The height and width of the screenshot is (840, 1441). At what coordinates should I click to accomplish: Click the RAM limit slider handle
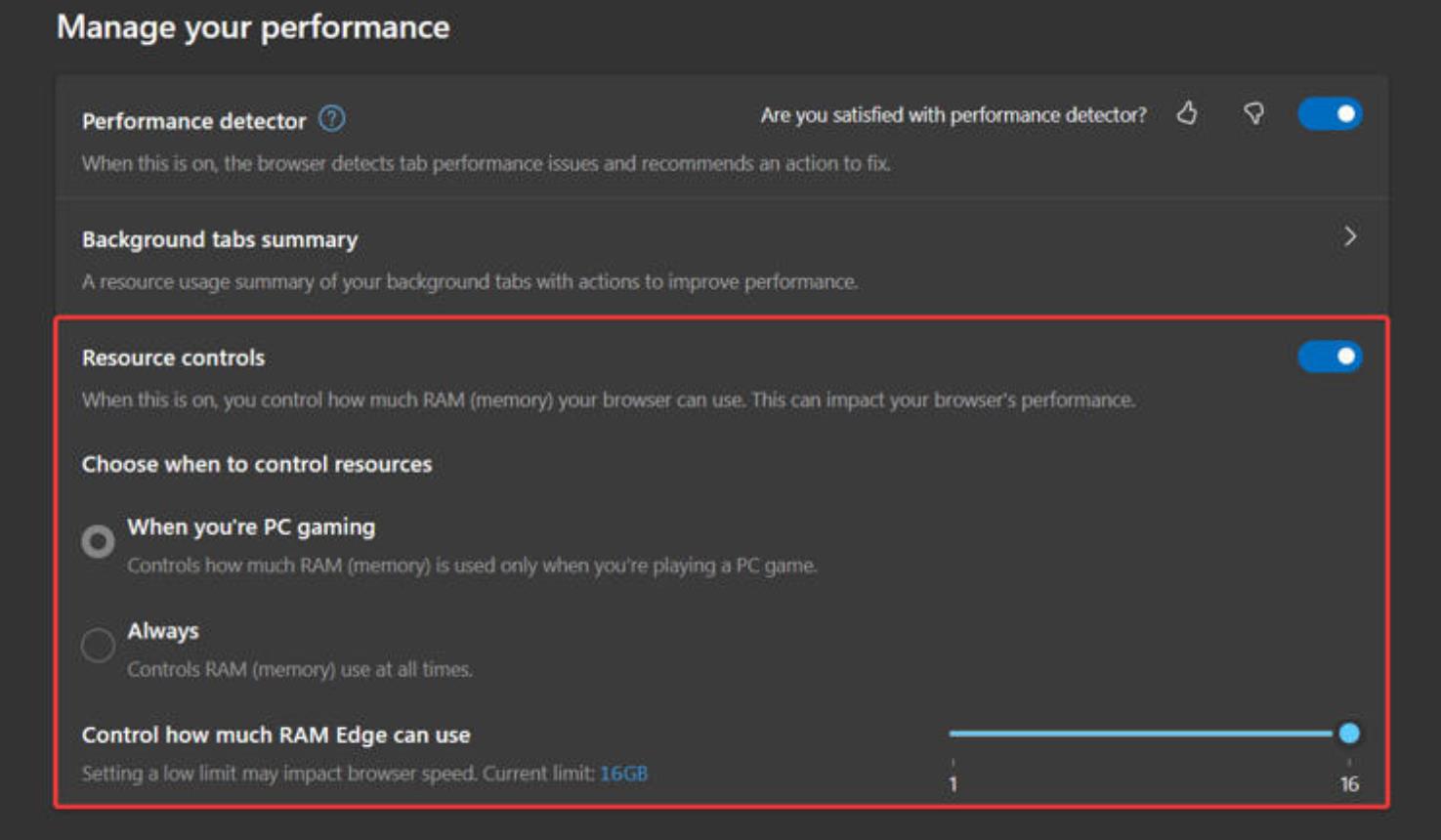pyautogui.click(x=1349, y=733)
